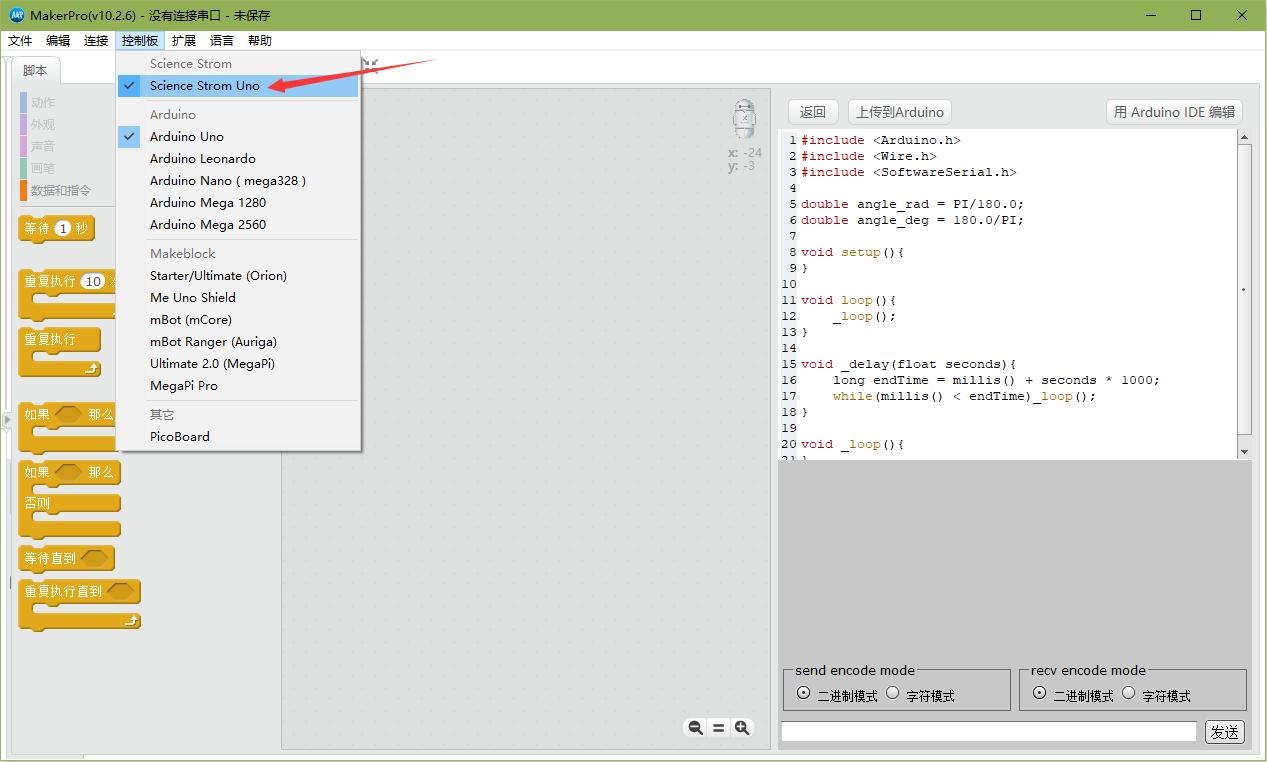Click the shrink icon in the top toolbar
The width and height of the screenshot is (1267, 762).
pyautogui.click(x=371, y=64)
